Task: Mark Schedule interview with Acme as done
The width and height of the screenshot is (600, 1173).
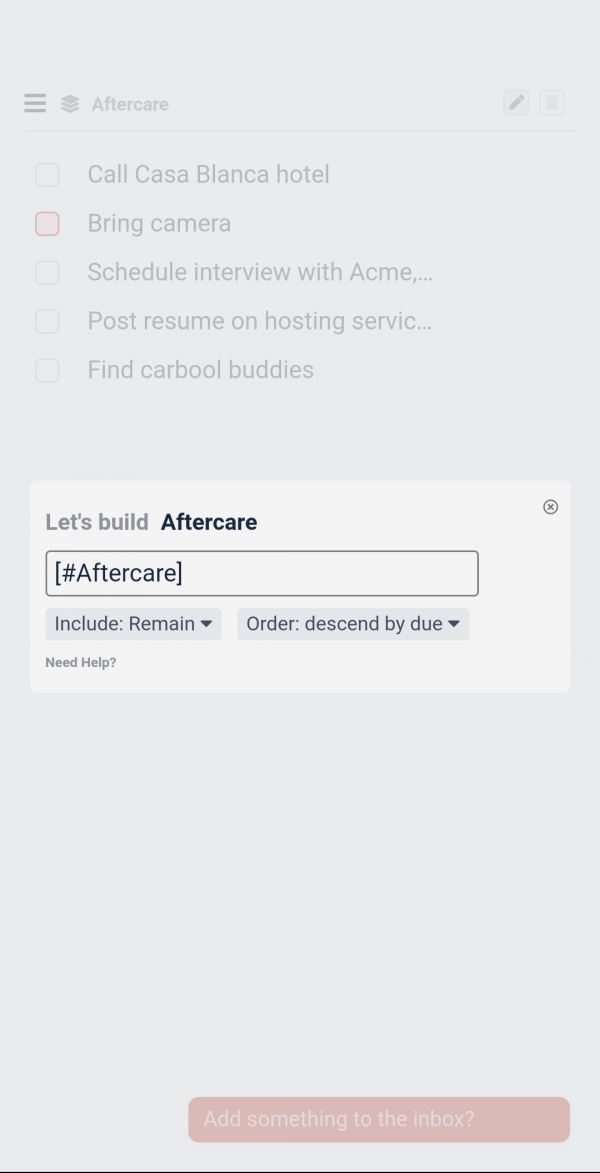Action: click(x=47, y=273)
